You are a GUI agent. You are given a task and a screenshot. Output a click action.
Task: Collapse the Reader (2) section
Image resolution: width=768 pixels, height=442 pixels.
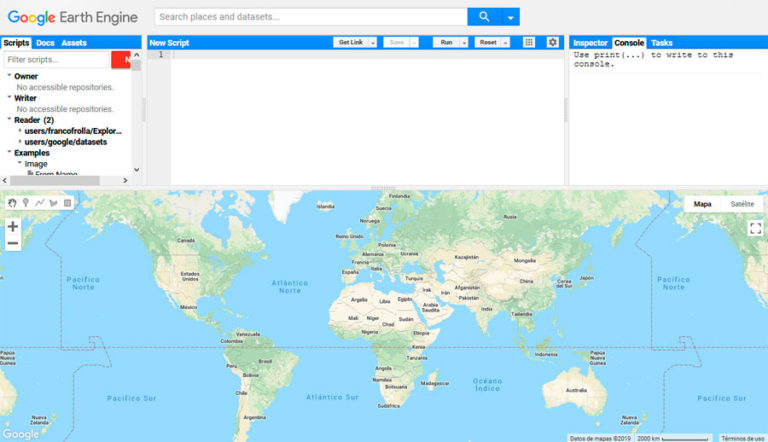pos(9,119)
